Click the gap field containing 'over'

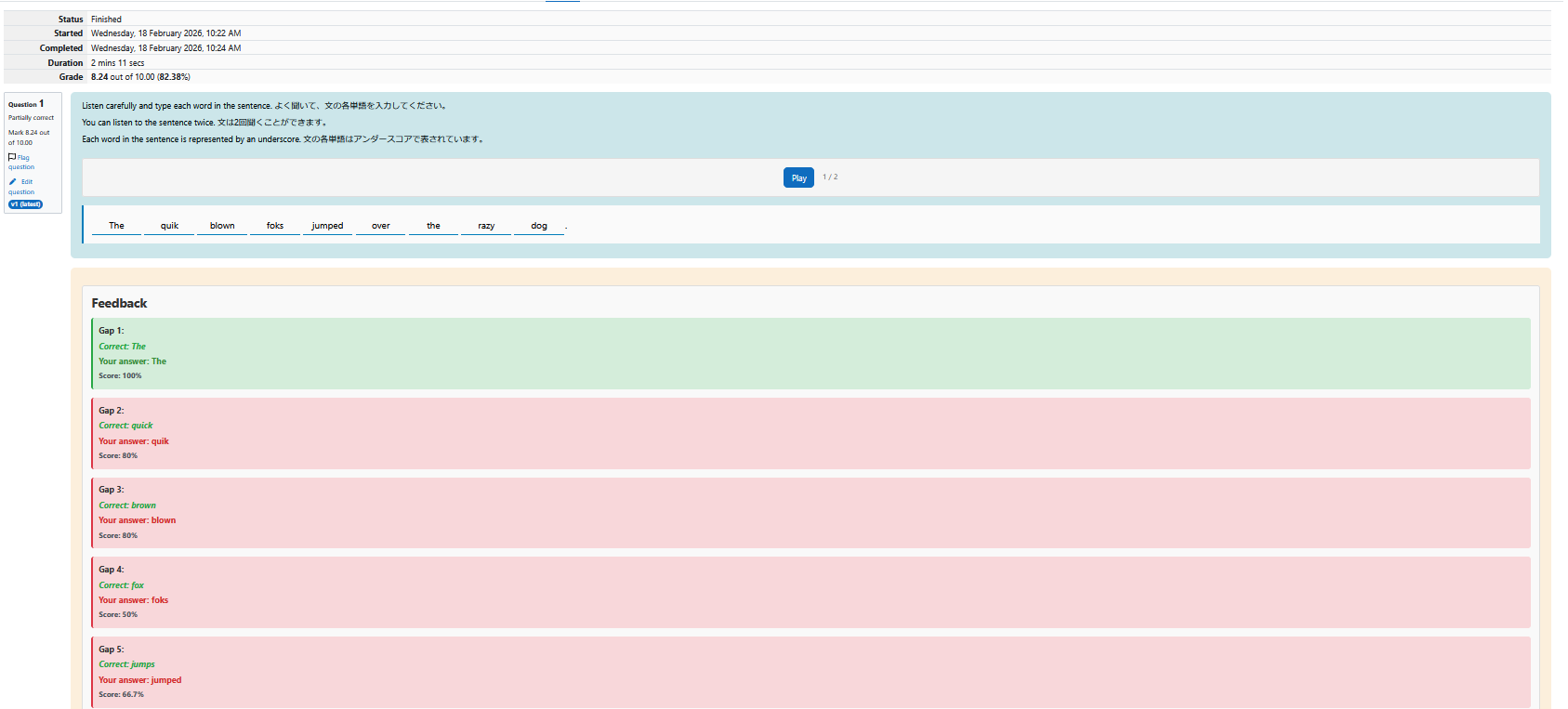380,226
